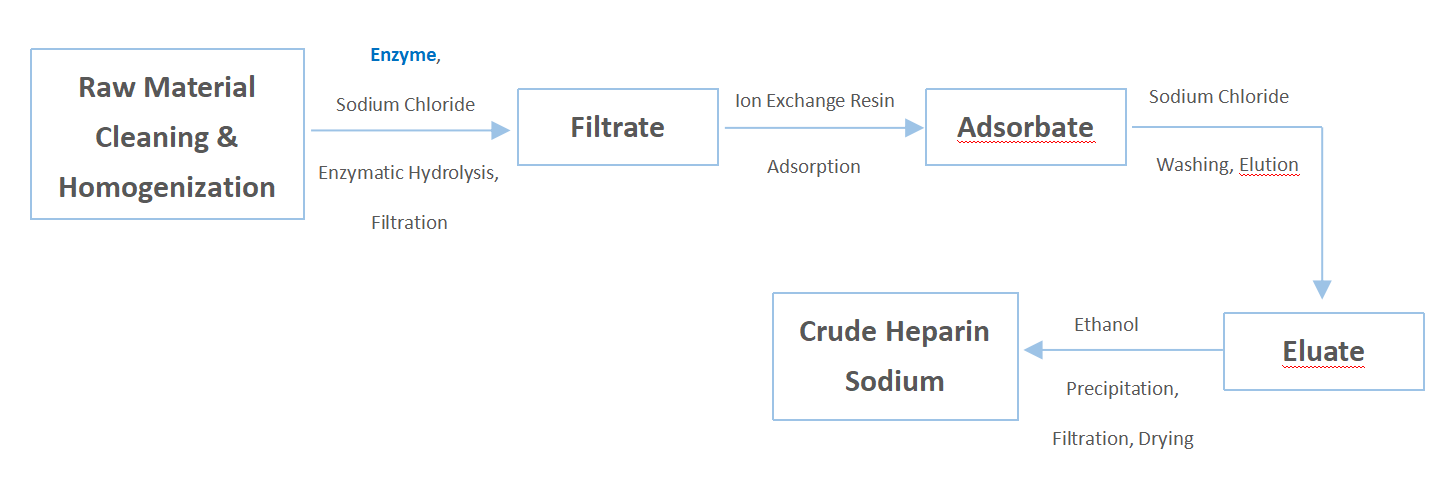Viewport: 1449px width, 479px height.
Task: Click the Filtration, Drying label
Action: coord(1122,438)
